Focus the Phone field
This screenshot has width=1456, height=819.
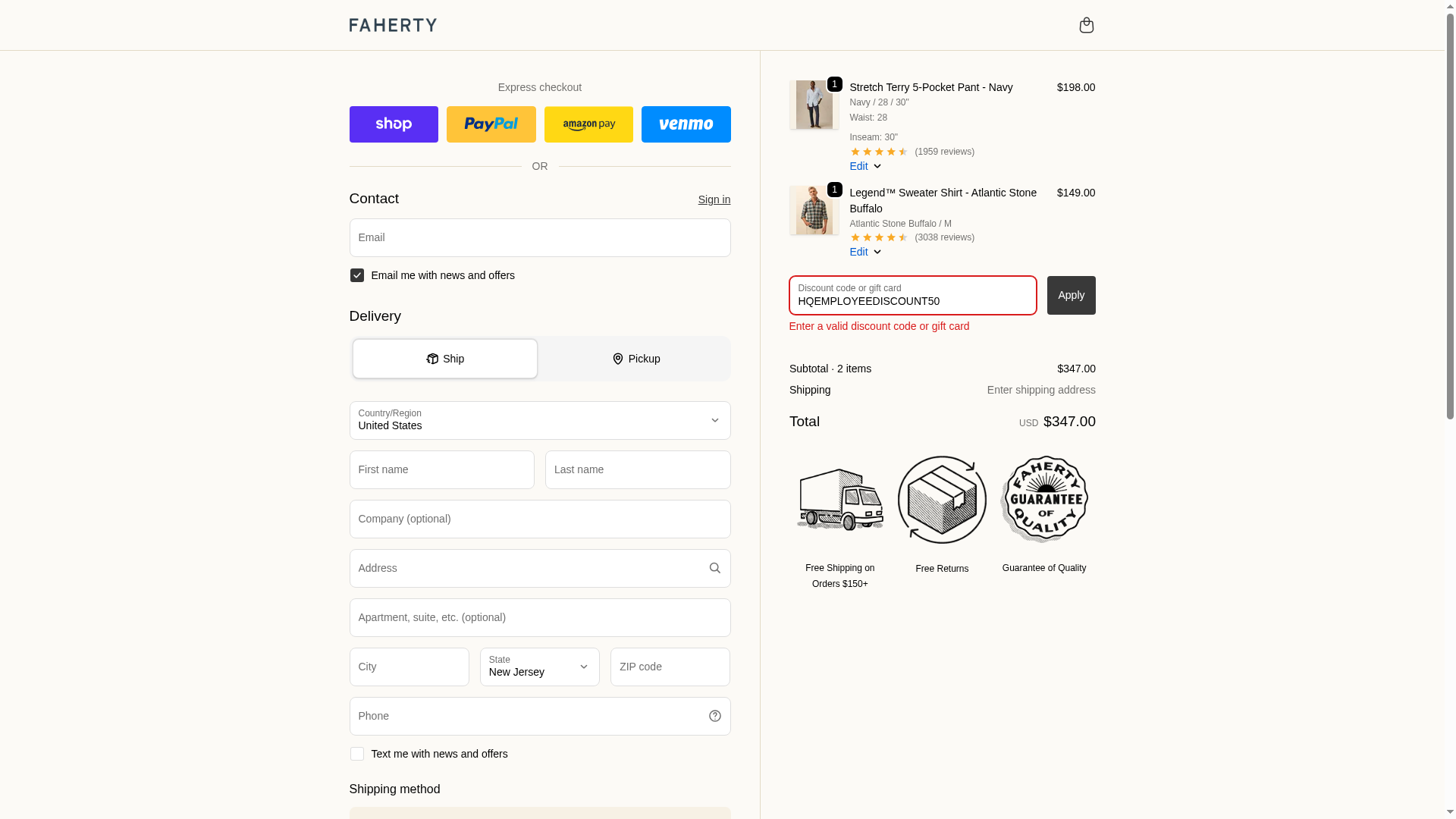coord(540,717)
